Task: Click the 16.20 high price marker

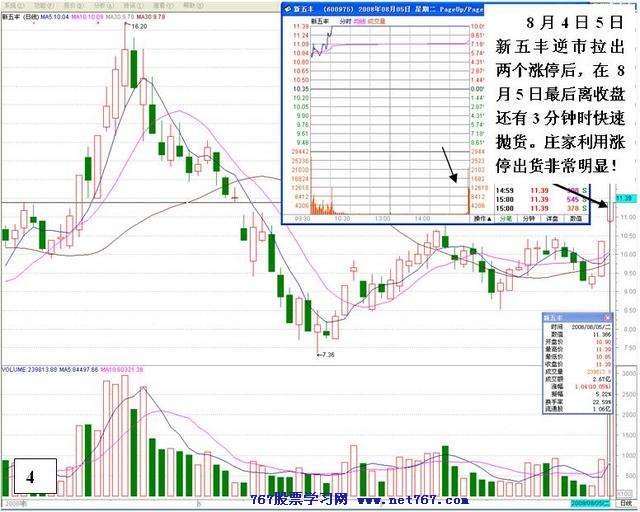Action: [x=139, y=28]
